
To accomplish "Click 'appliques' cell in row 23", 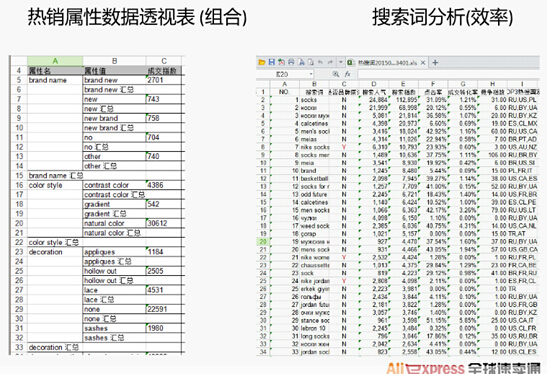I will (114, 252).
